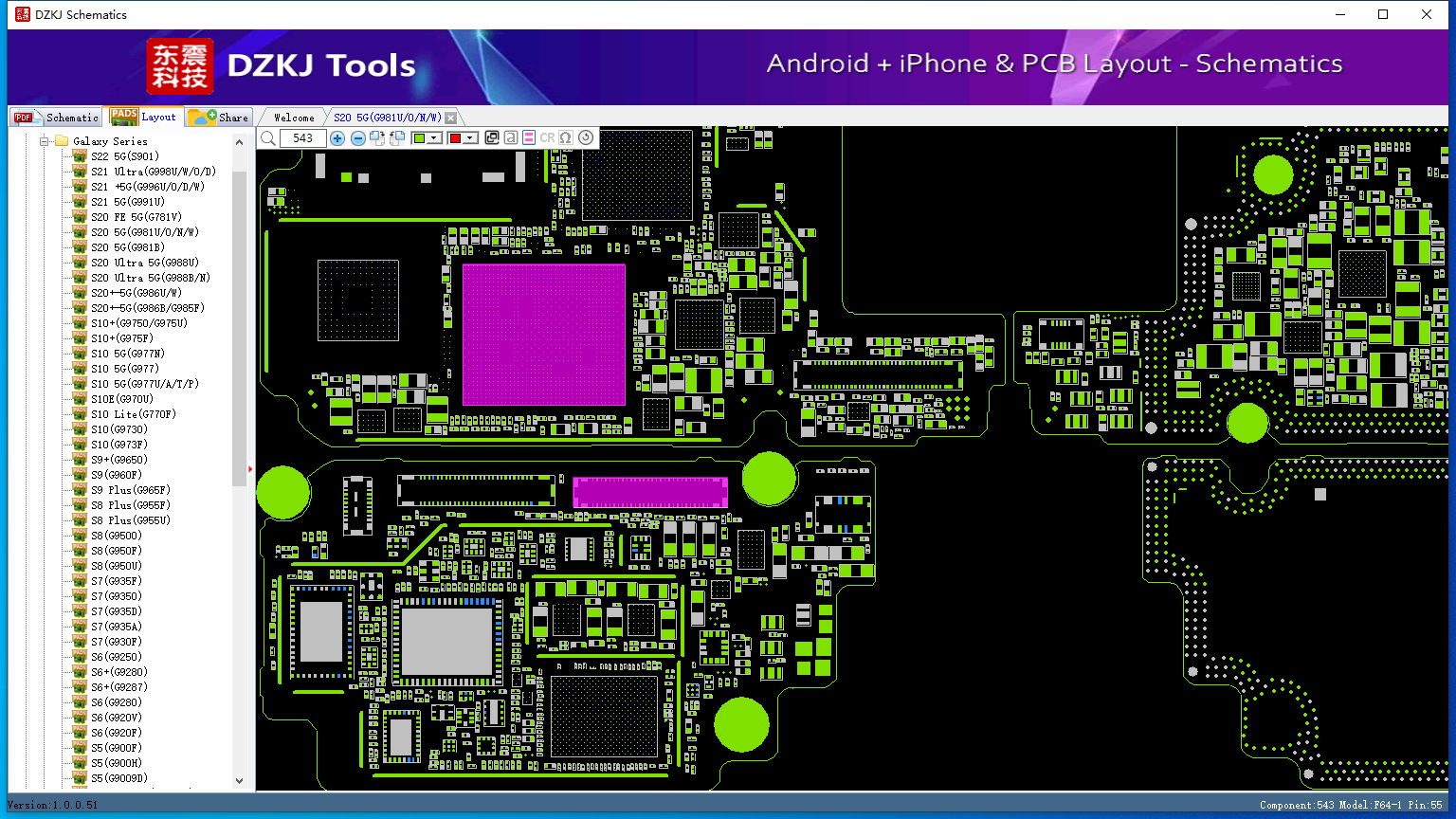The width and height of the screenshot is (1456, 819).
Task: Click the PADS icon beside S10E(G970U)
Action: (80, 399)
